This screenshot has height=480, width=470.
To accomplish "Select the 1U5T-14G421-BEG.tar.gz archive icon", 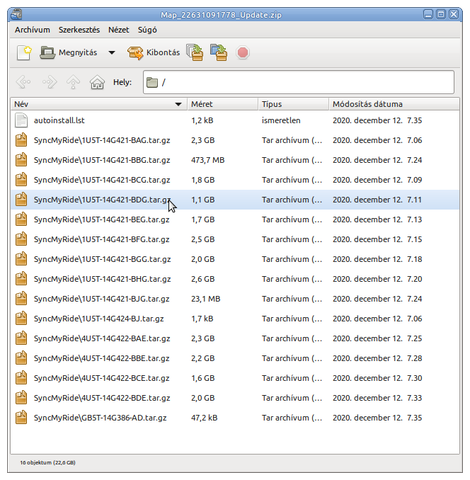I will click(21, 219).
